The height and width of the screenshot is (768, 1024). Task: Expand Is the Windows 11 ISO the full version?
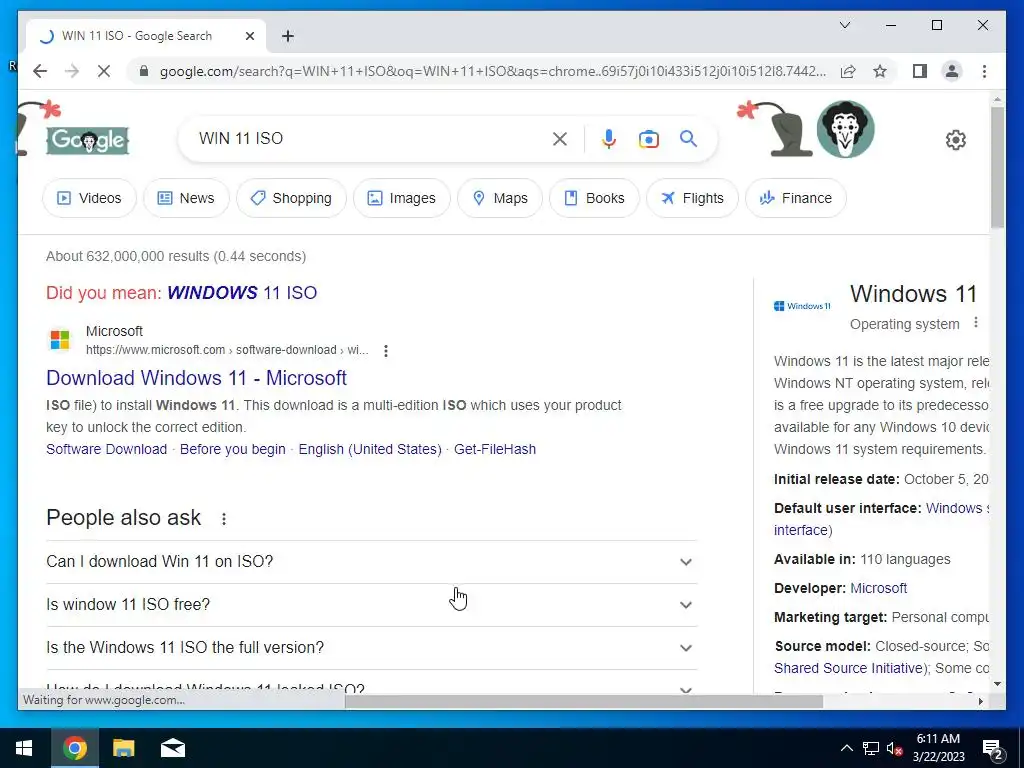tap(372, 648)
